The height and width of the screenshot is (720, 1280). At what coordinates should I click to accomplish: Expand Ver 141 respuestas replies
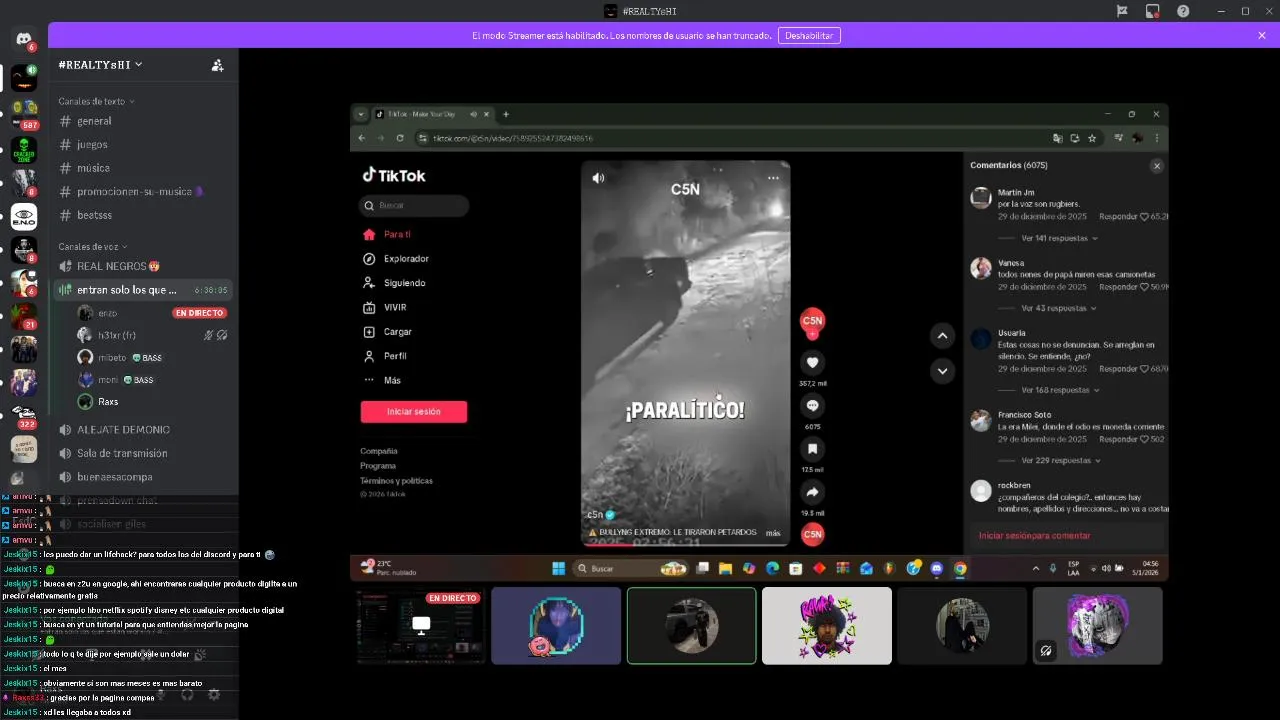click(1060, 239)
